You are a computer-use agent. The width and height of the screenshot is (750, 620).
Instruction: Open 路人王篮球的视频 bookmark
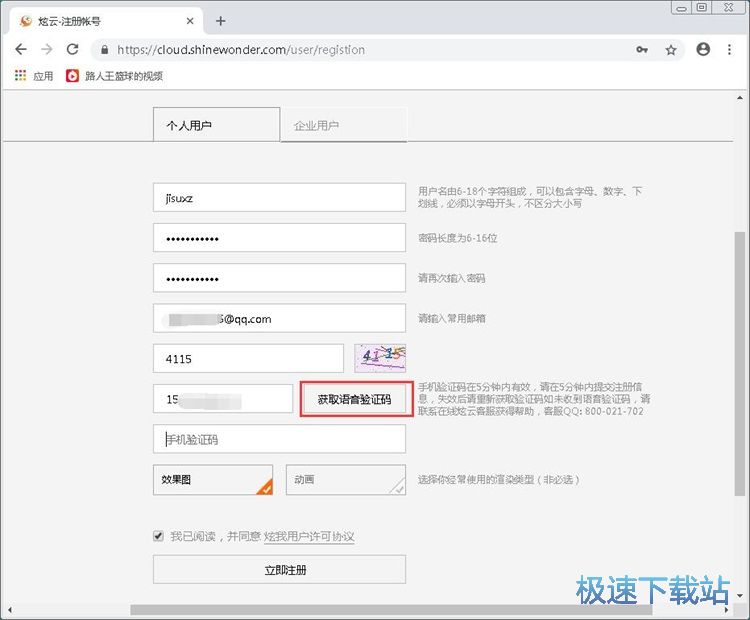pyautogui.click(x=114, y=76)
